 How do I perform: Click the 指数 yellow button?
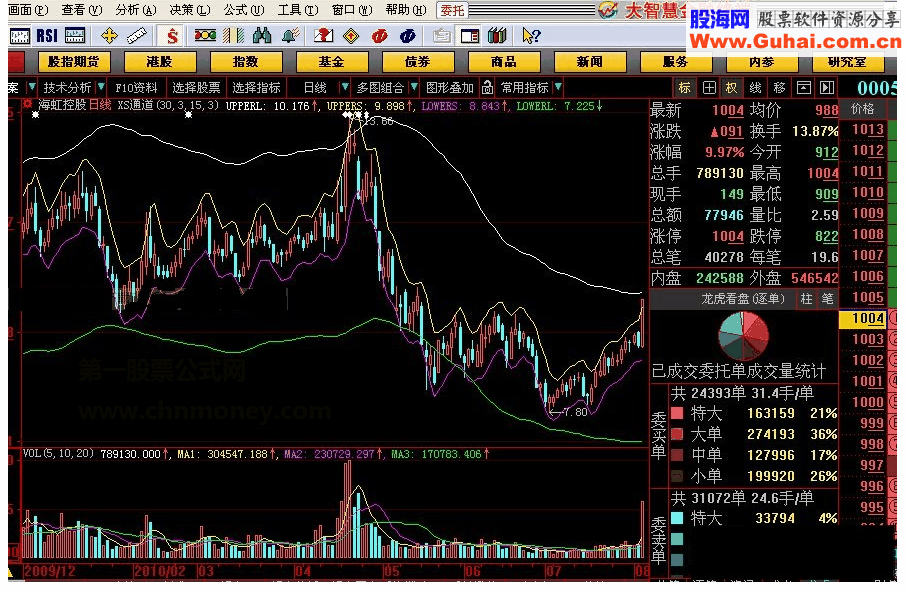point(246,61)
